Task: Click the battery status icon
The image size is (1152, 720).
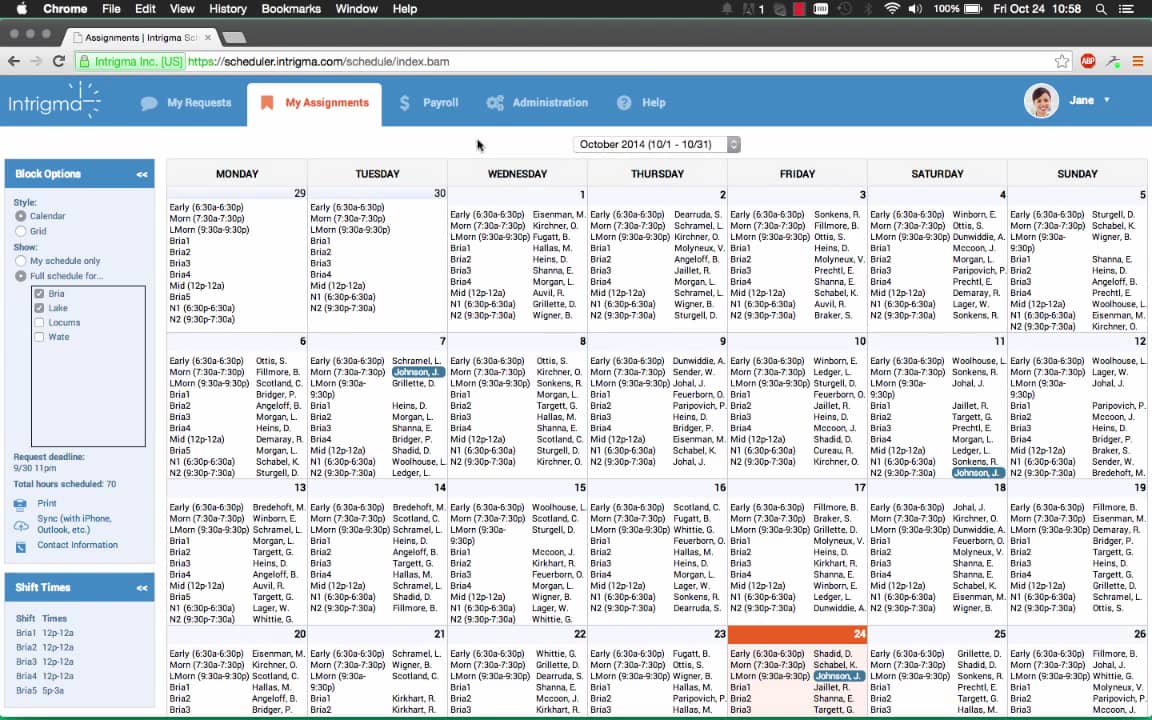Action: coord(973,9)
